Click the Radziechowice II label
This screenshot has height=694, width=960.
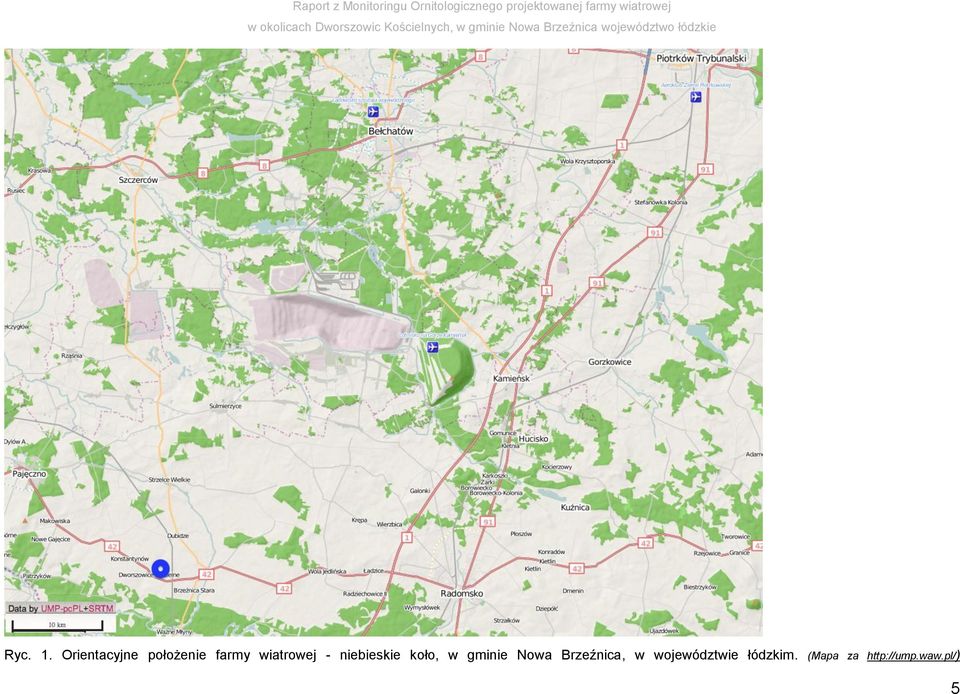tap(364, 594)
